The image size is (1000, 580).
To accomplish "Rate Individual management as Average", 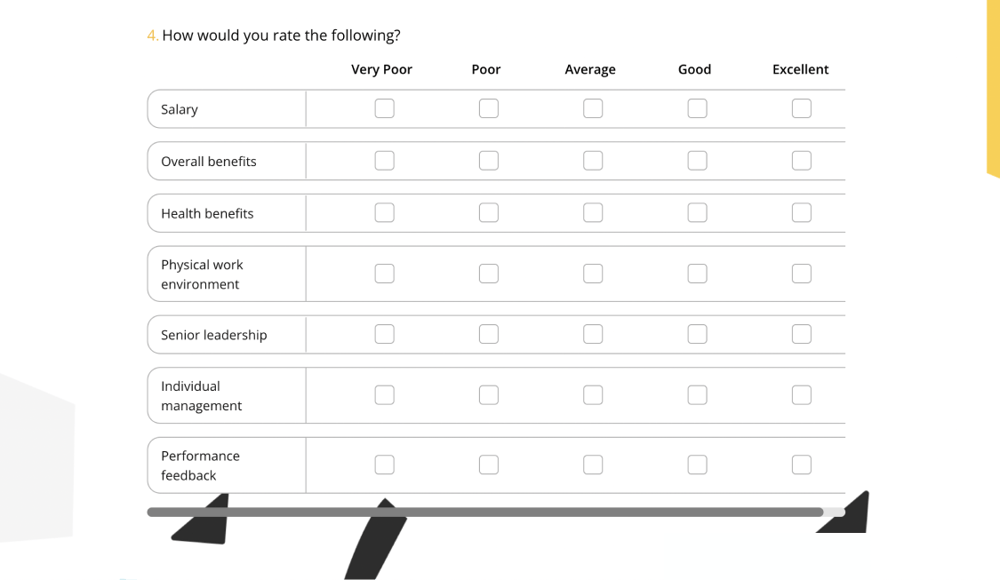I will click(593, 395).
